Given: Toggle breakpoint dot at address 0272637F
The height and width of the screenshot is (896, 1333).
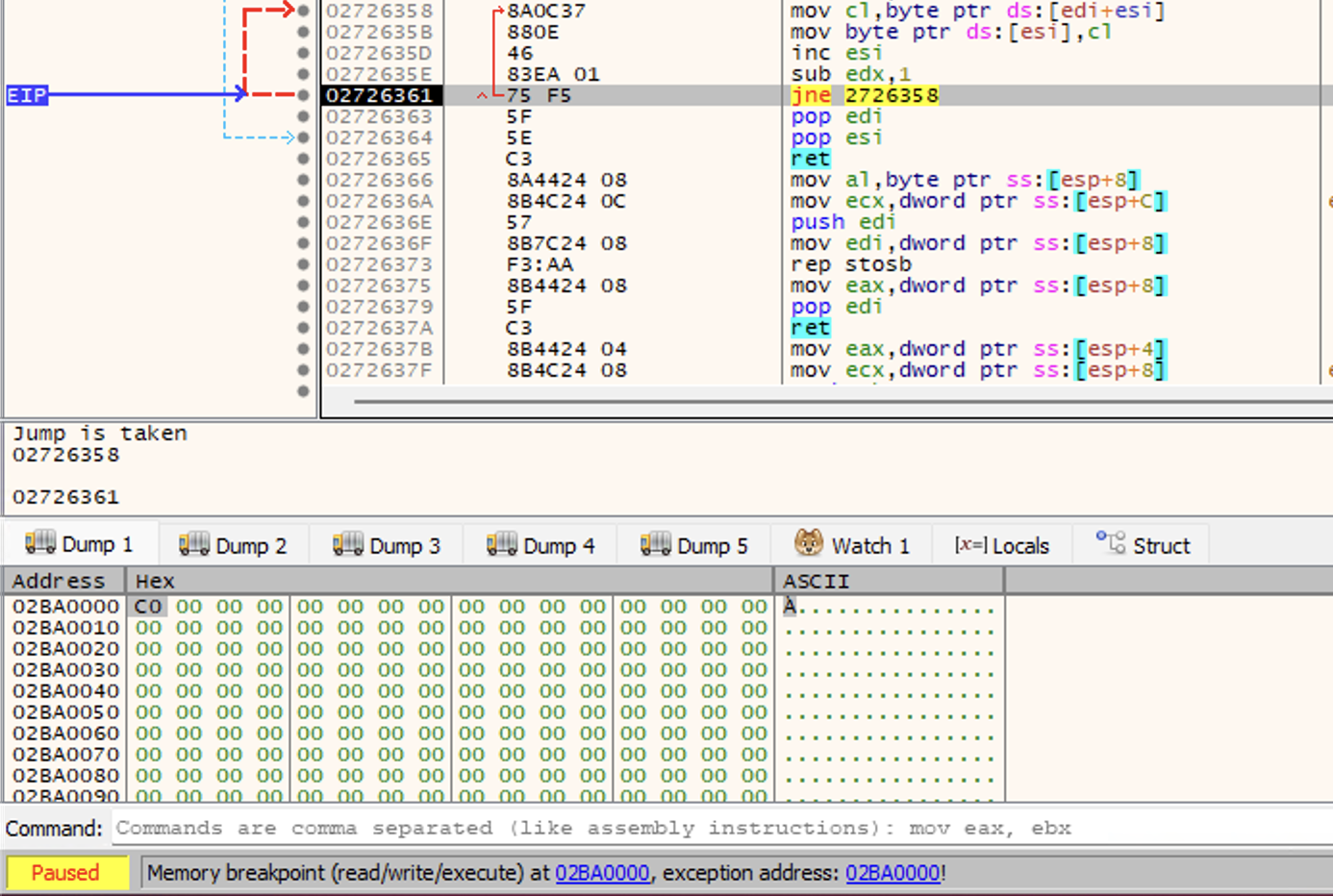Looking at the screenshot, I should coord(303,370).
